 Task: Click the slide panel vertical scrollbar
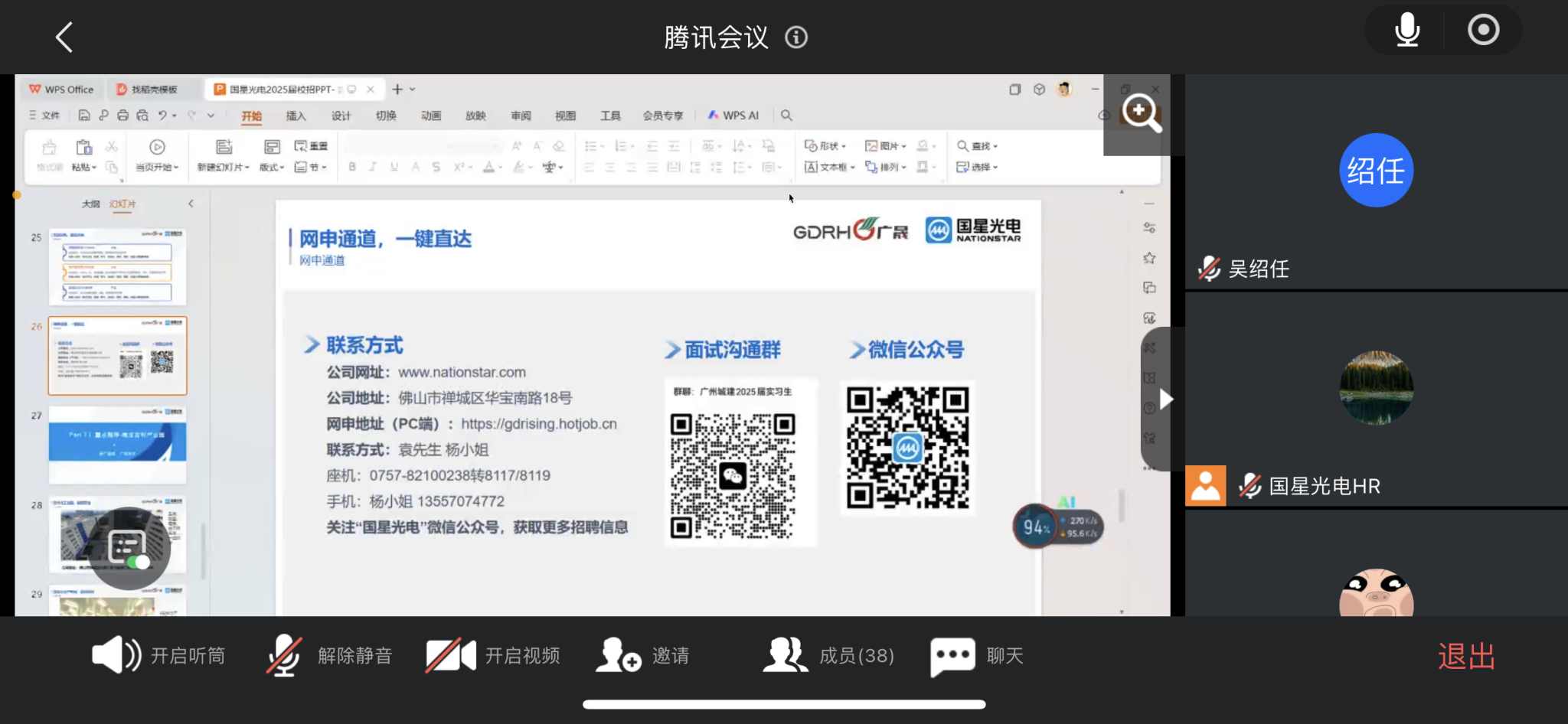click(x=203, y=550)
